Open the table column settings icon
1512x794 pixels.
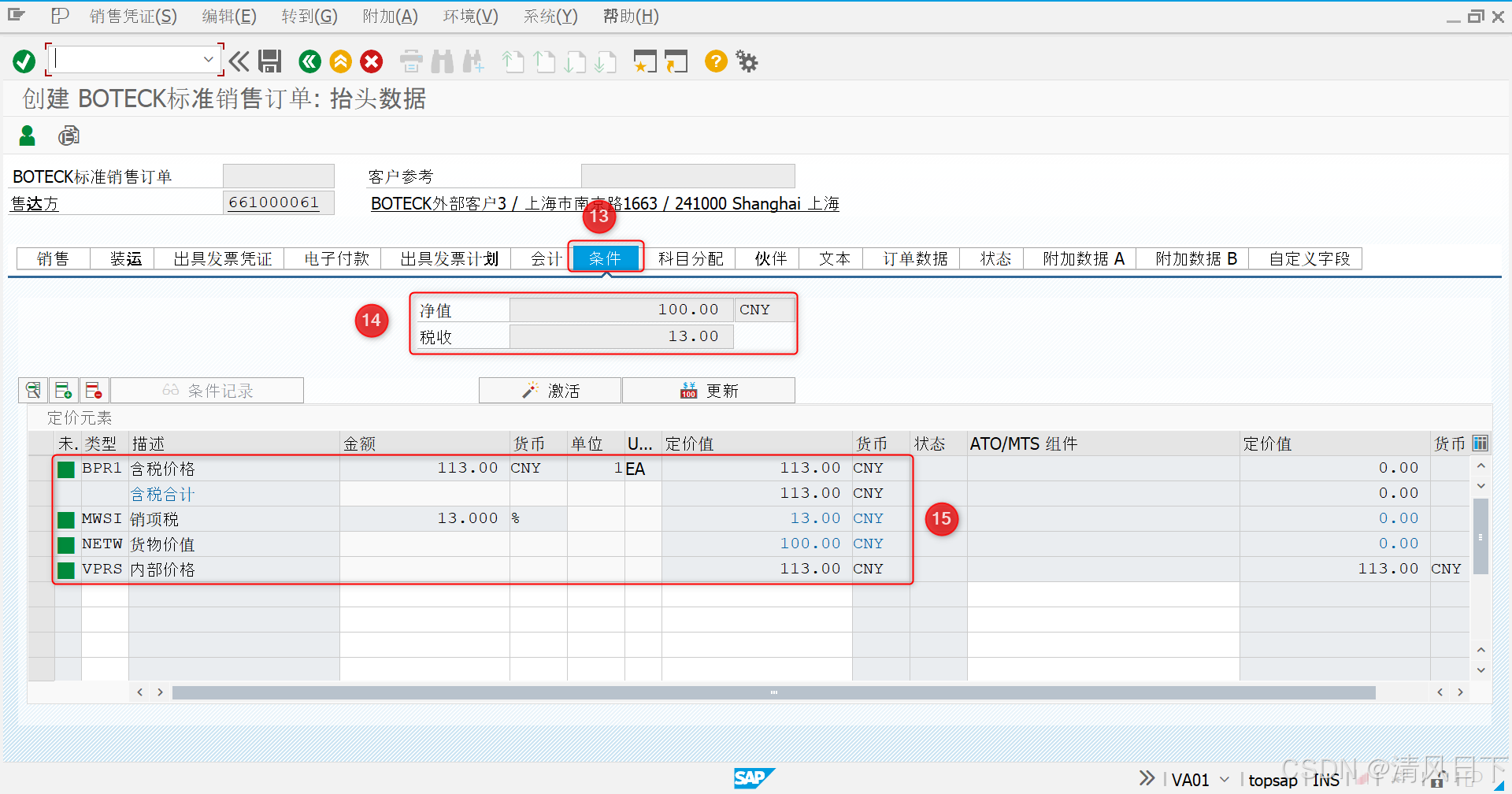click(1480, 443)
